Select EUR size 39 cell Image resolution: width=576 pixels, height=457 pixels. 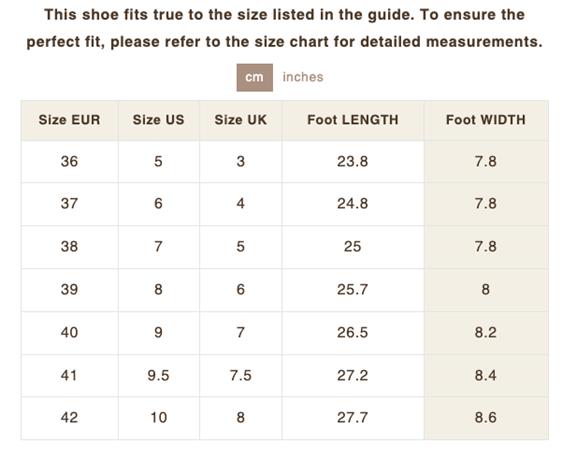click(69, 289)
